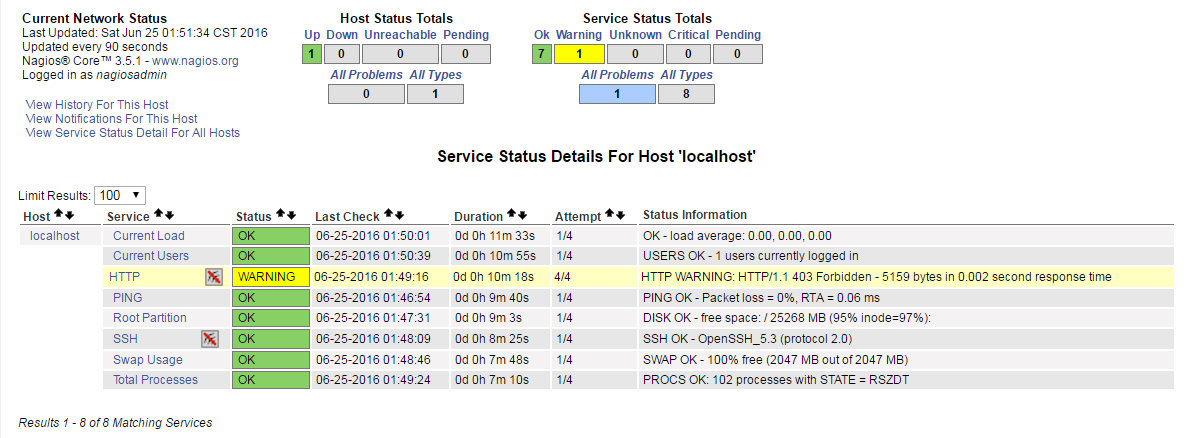
Task: Sort Status column ascending with up arrow
Action: point(280,215)
